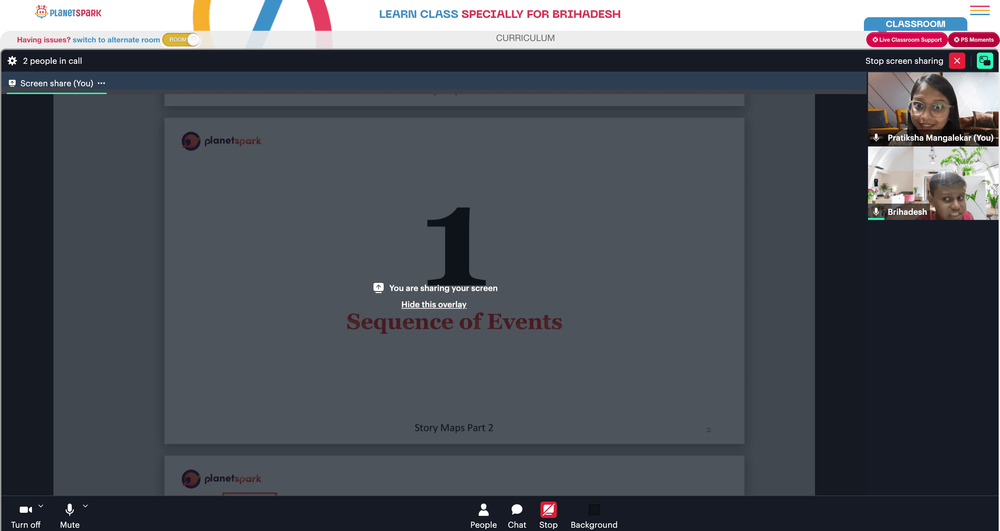The image size is (1000, 531).
Task: Open call settings gear icon
Action: click(x=12, y=61)
